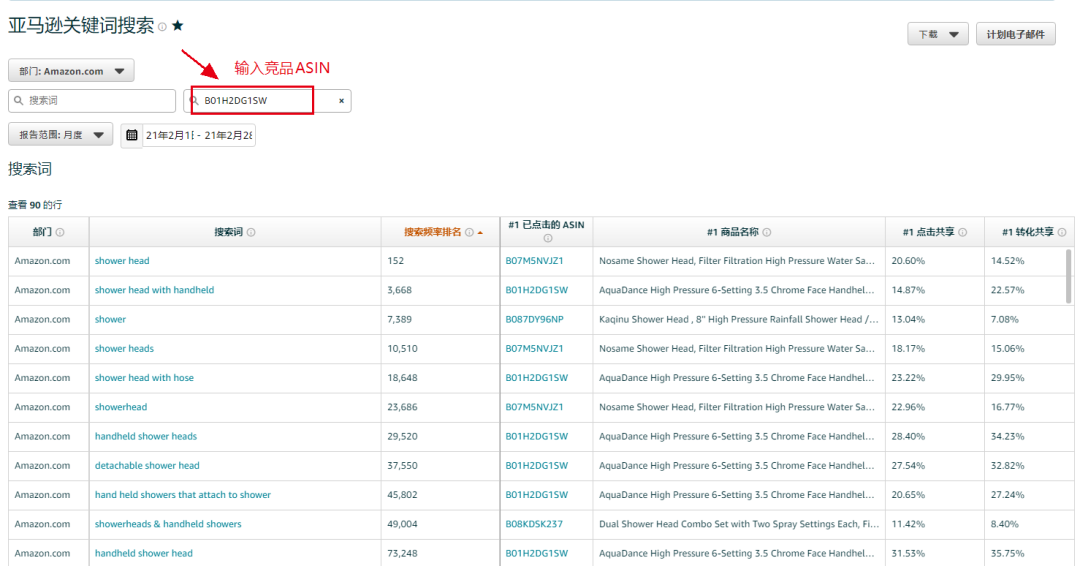Click info icon beside #1 转化共享 header

click(x=1061, y=232)
